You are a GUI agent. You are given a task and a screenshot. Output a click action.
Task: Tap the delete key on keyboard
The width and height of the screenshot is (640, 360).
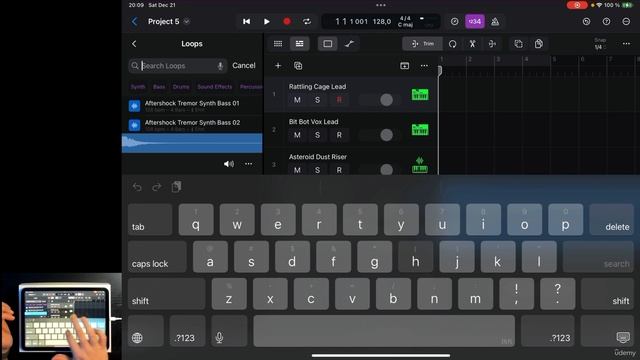611,220
